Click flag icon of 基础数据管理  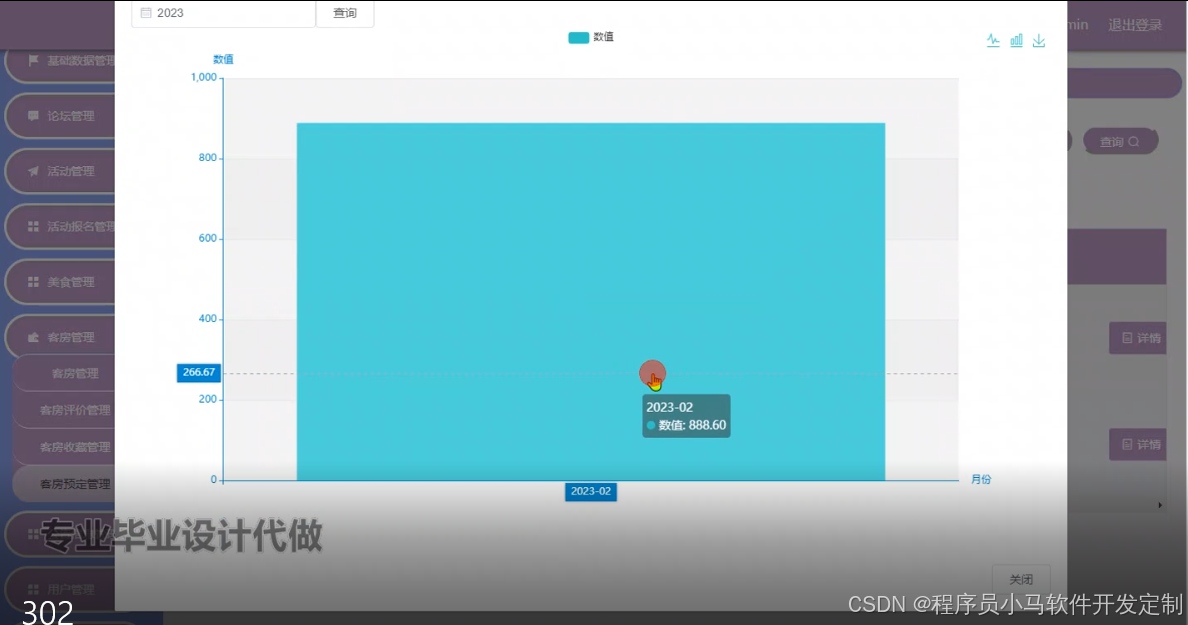pyautogui.click(x=33, y=61)
